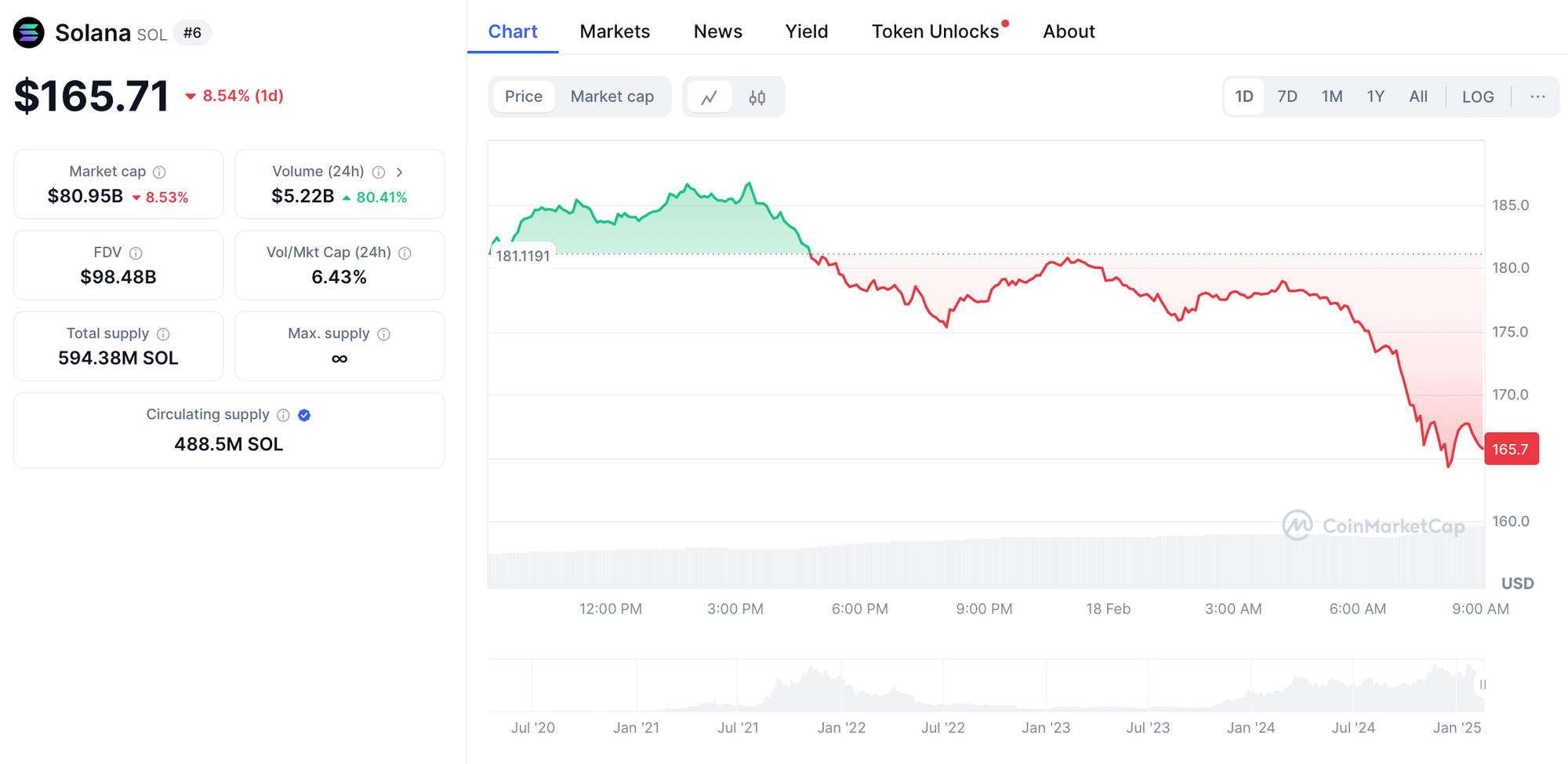This screenshot has height=764, width=1568.
Task: Open Market cap info tooltip icon
Action: pos(159,172)
